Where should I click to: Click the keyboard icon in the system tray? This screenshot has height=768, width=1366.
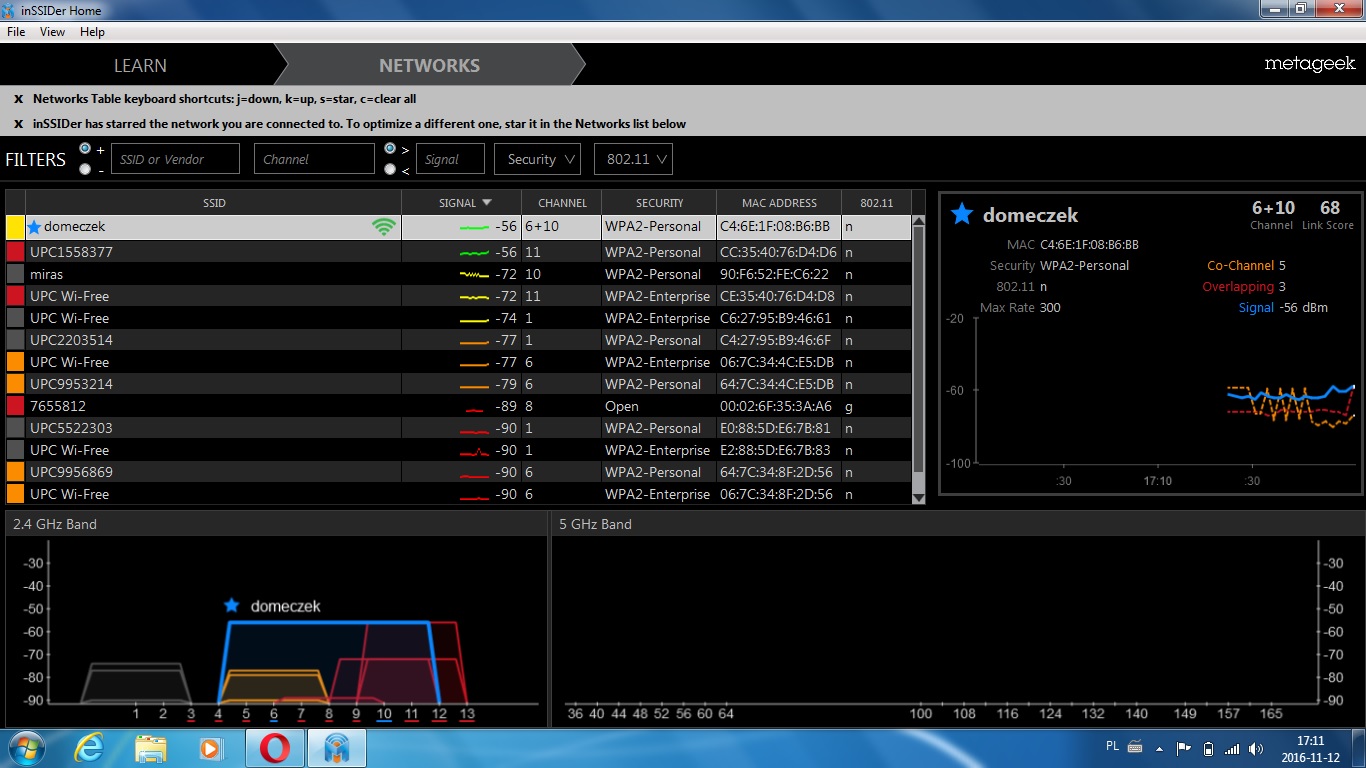coord(1135,747)
